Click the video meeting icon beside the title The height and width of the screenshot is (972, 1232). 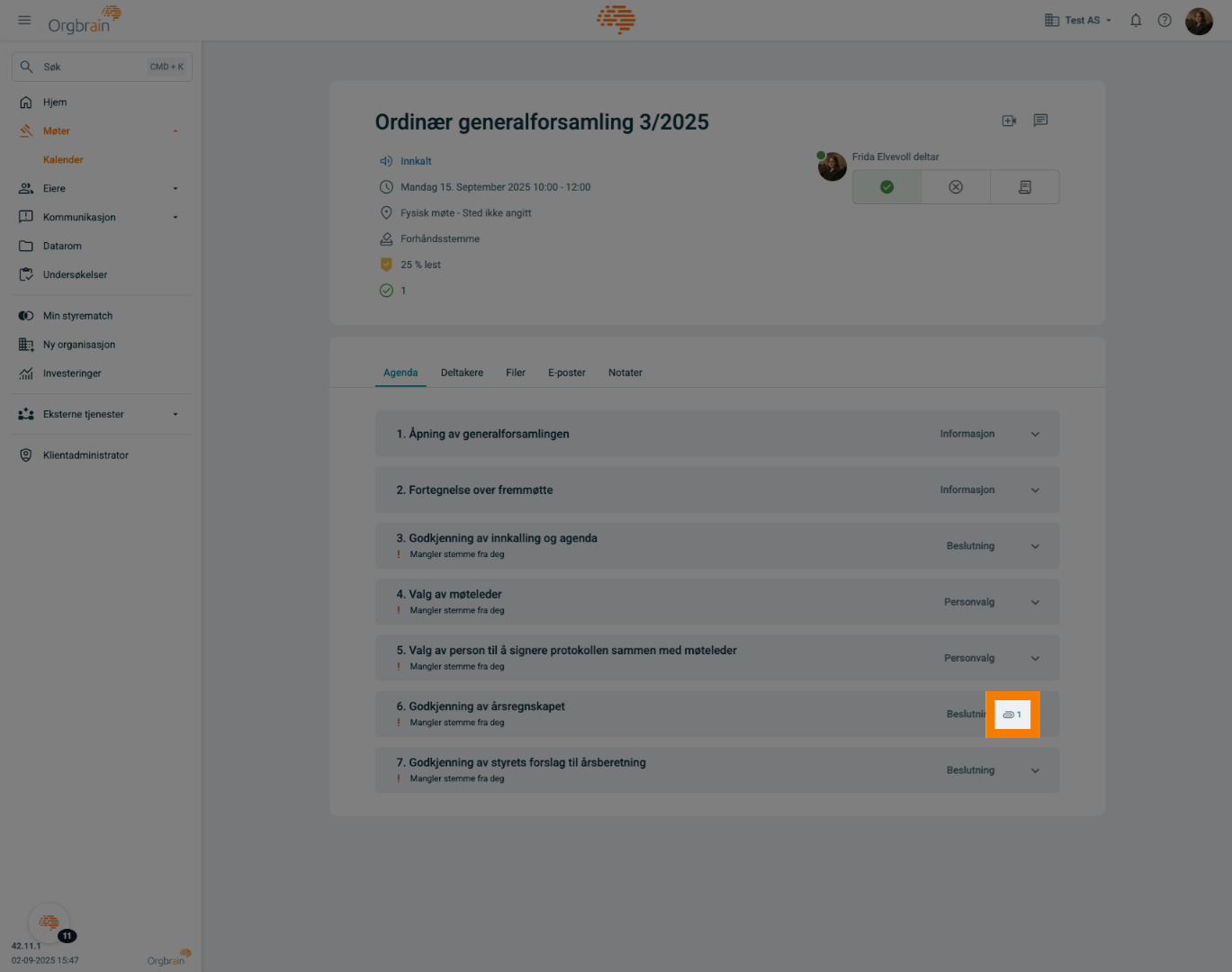[1009, 121]
